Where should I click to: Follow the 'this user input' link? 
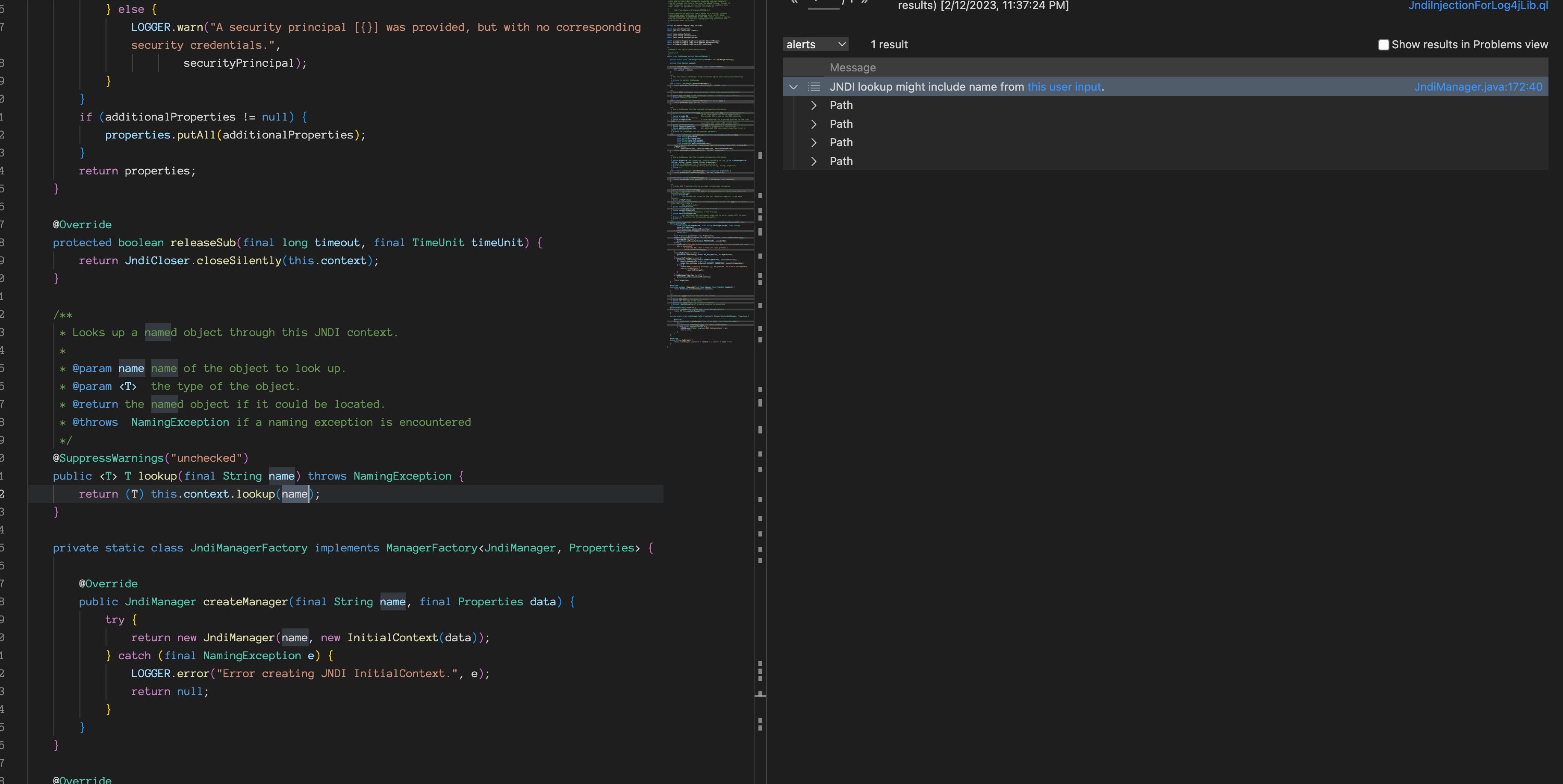1064,87
